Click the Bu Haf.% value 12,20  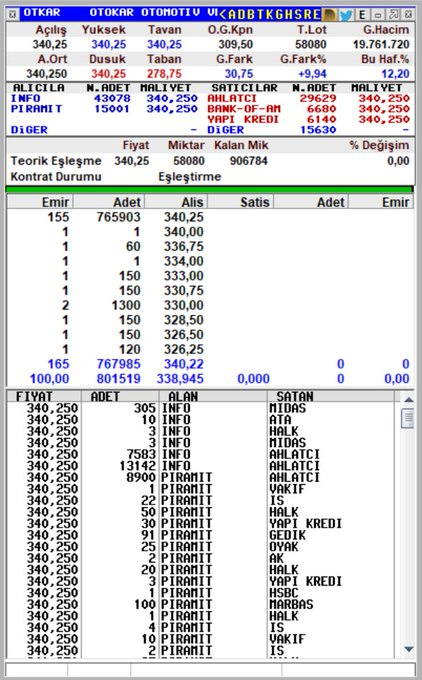point(395,73)
